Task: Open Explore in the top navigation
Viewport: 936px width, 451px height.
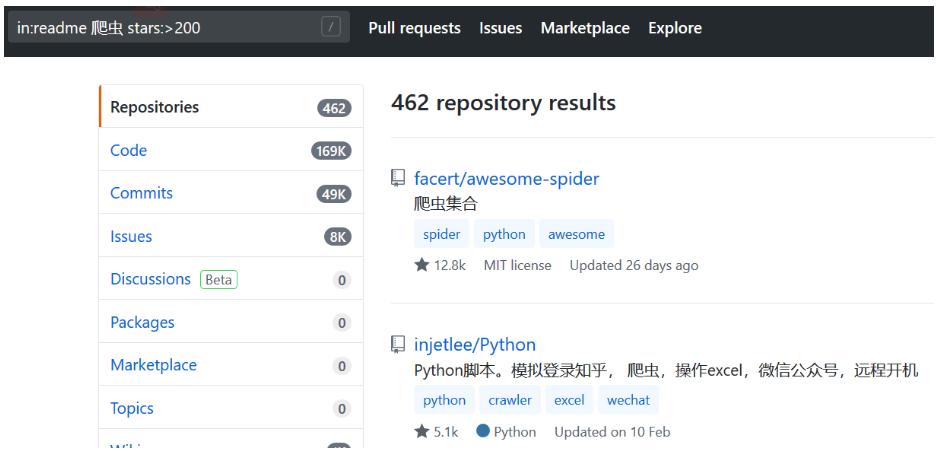Action: 675,28
